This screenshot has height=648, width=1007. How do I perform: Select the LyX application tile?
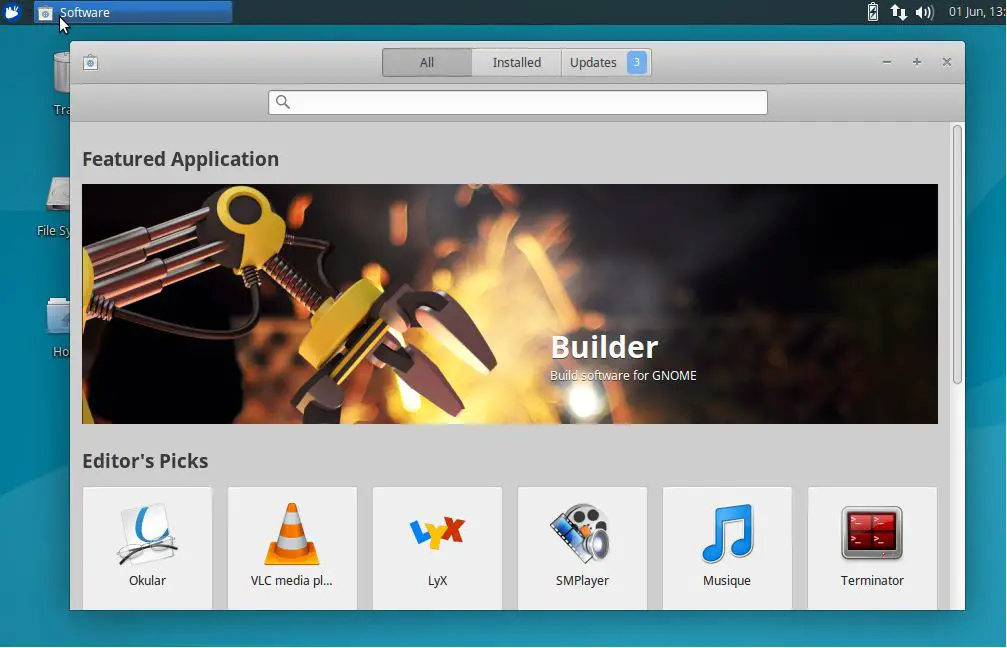tap(437, 548)
